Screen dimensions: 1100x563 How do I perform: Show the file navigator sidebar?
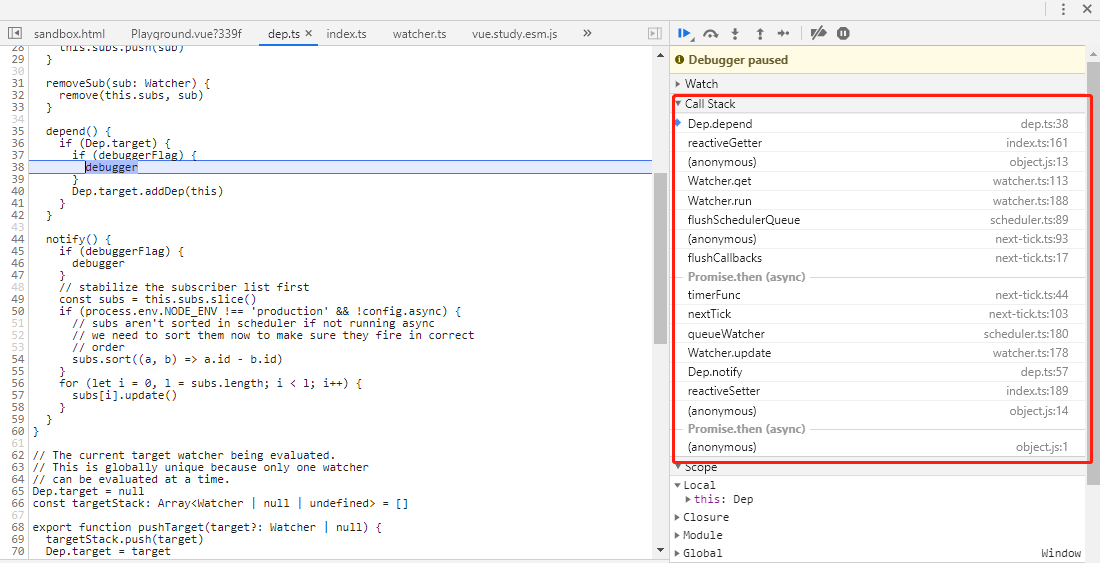pyautogui.click(x=15, y=33)
